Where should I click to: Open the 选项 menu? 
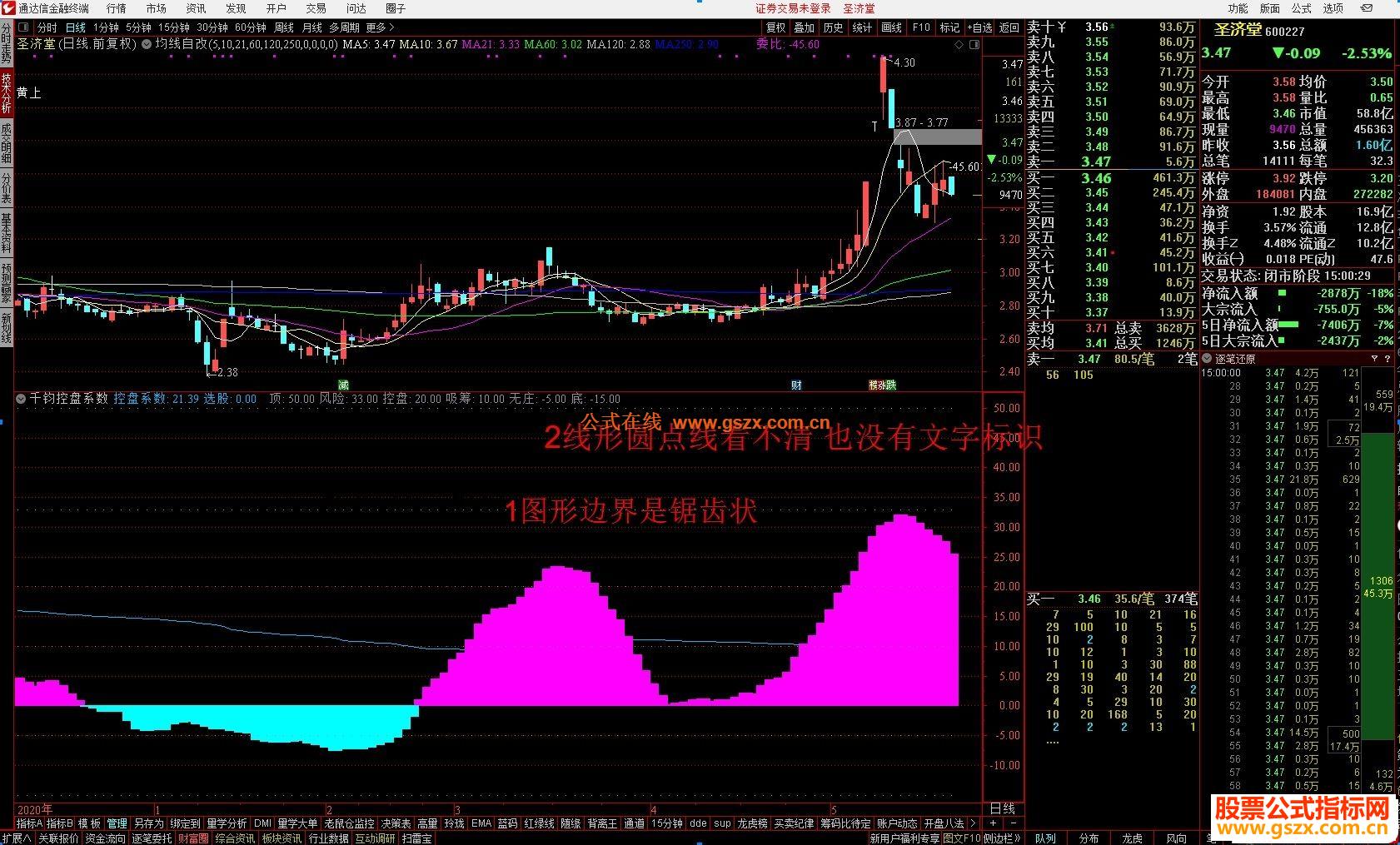click(1333, 8)
